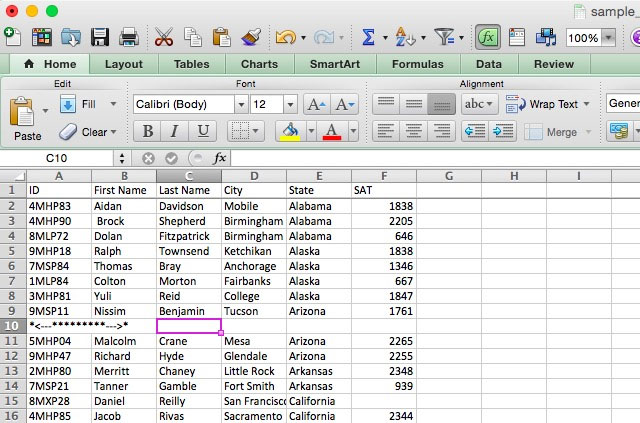640x423 pixels.
Task: Toggle Bold formatting
Action: coord(148,131)
